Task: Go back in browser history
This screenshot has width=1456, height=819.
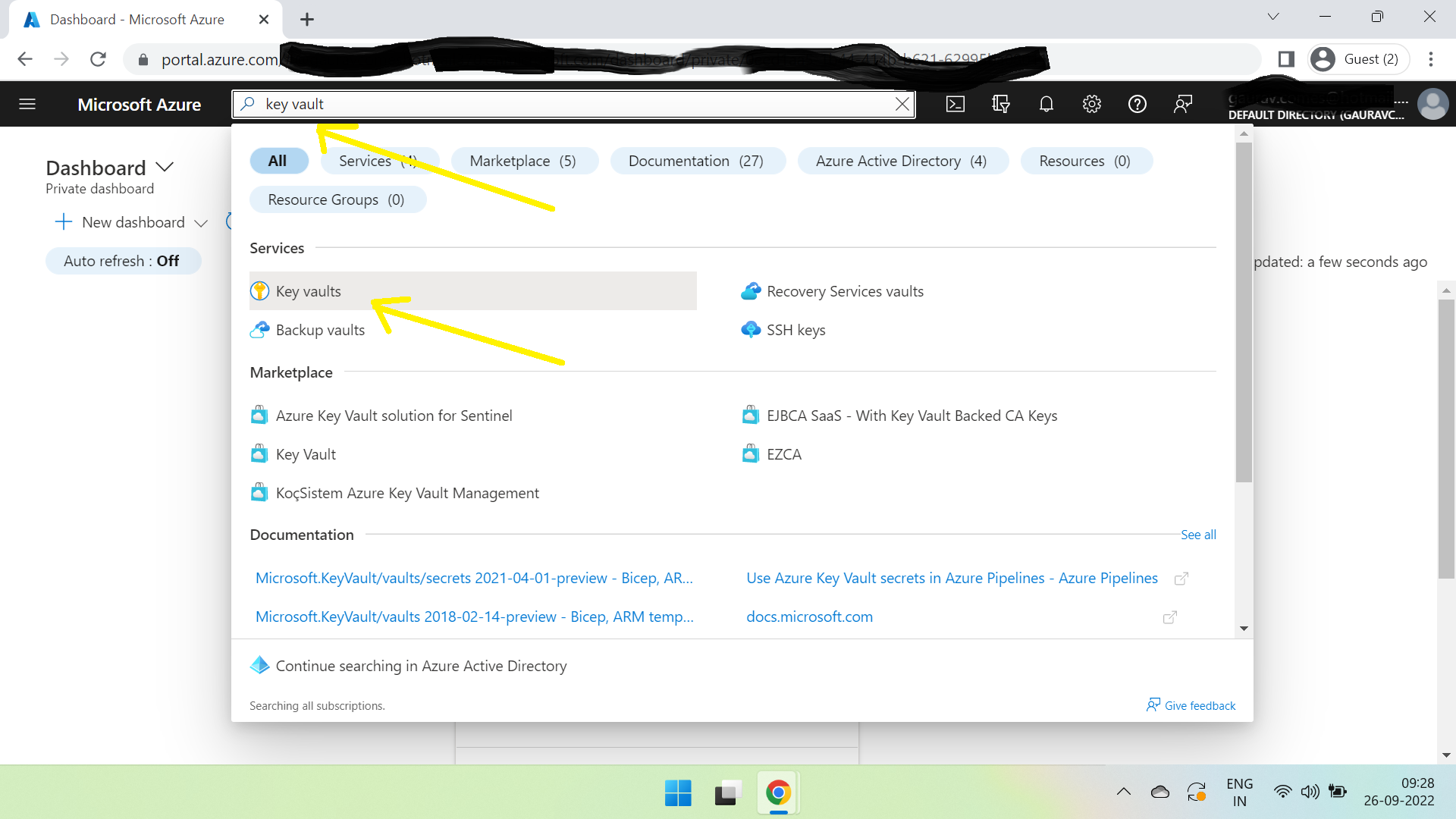Action: (25, 59)
